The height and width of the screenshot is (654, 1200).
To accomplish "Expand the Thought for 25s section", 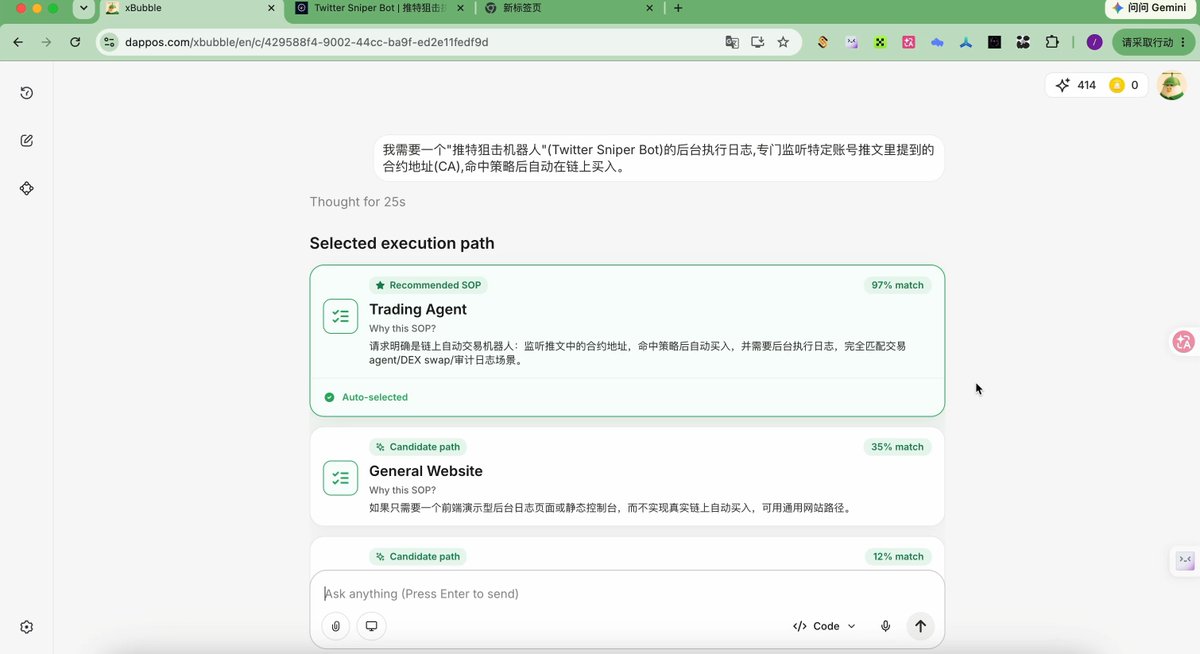I will [x=357, y=202].
